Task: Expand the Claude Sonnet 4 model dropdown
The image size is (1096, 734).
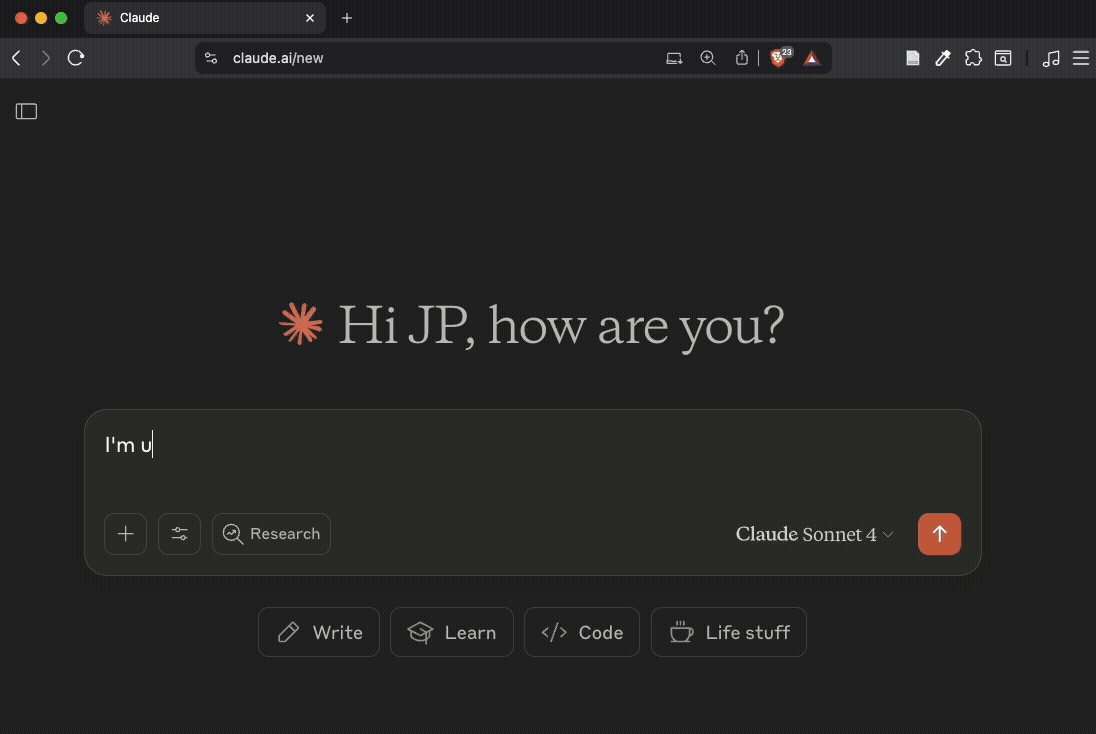Action: [x=814, y=534]
